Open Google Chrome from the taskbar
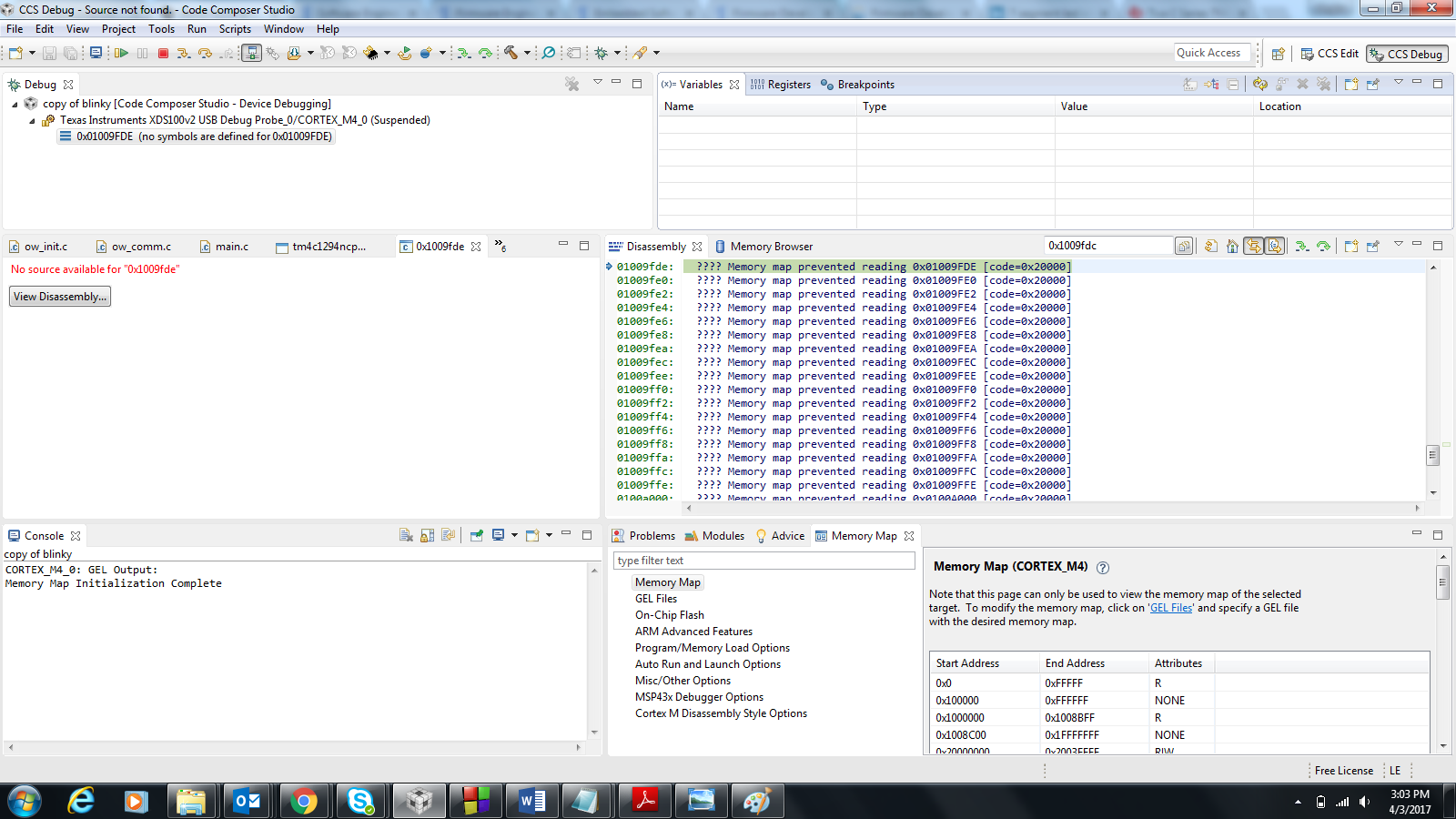This screenshot has width=1456, height=819. (x=304, y=801)
